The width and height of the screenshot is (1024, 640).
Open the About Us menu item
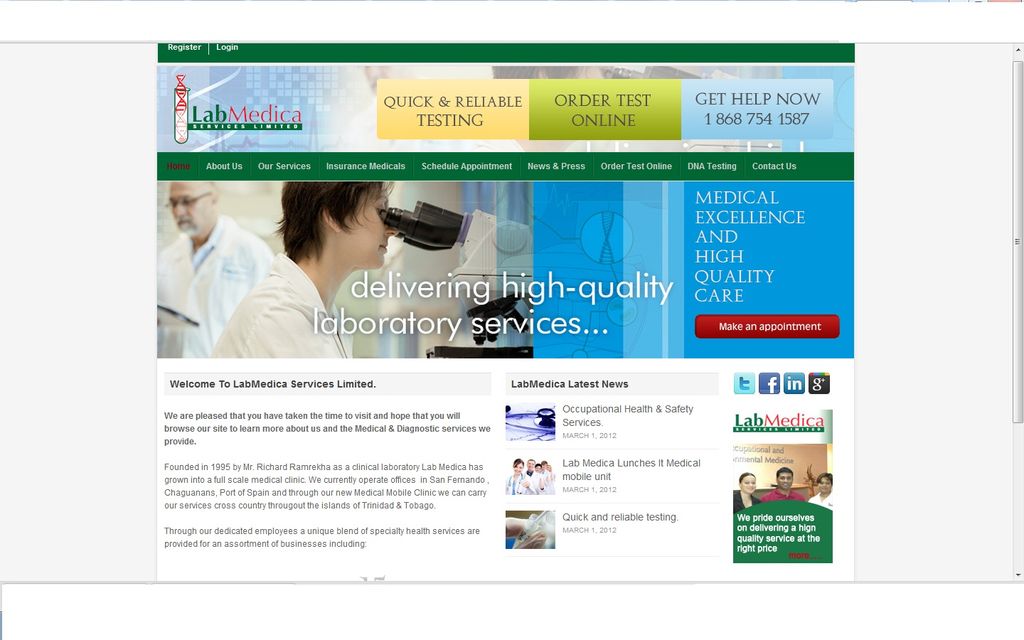[x=224, y=166]
